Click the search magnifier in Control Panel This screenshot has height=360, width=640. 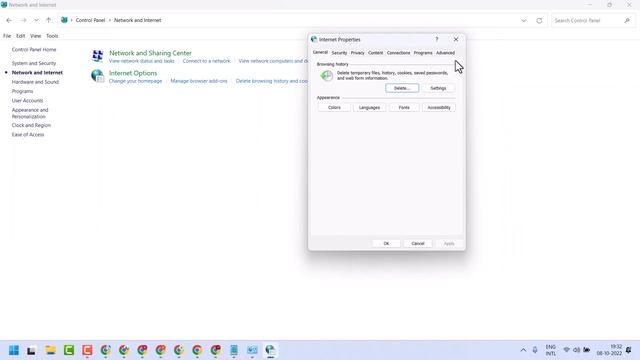tap(627, 20)
